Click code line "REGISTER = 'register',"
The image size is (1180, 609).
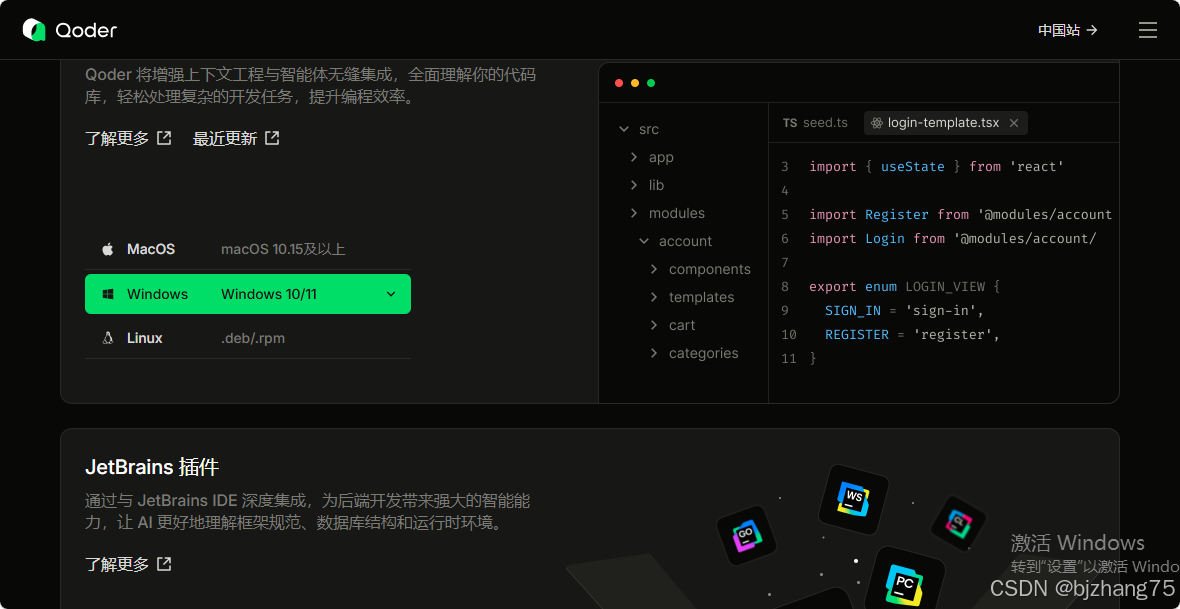click(x=912, y=334)
